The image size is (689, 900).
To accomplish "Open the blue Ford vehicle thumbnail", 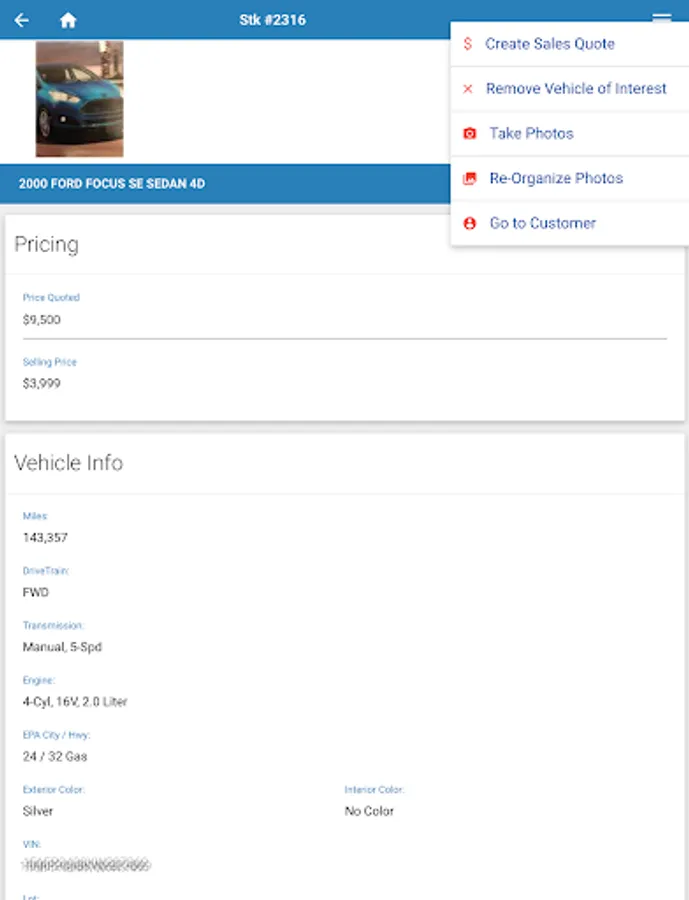I will coord(79,99).
